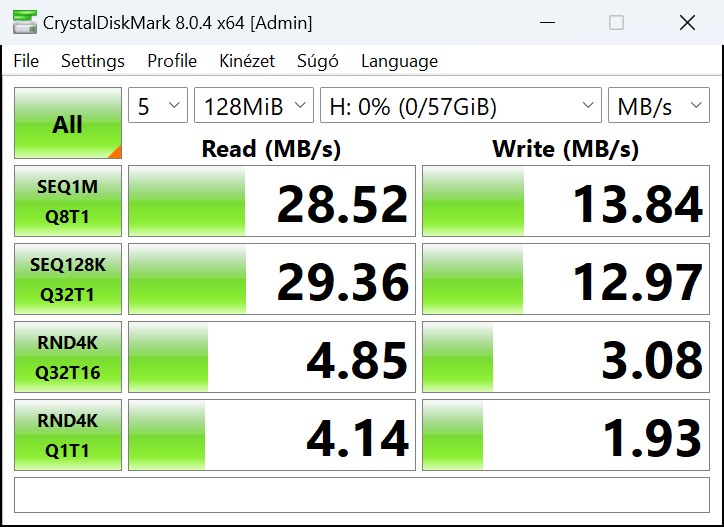Close the CrystalDiskMark window
This screenshot has width=724, height=527.
687,22
